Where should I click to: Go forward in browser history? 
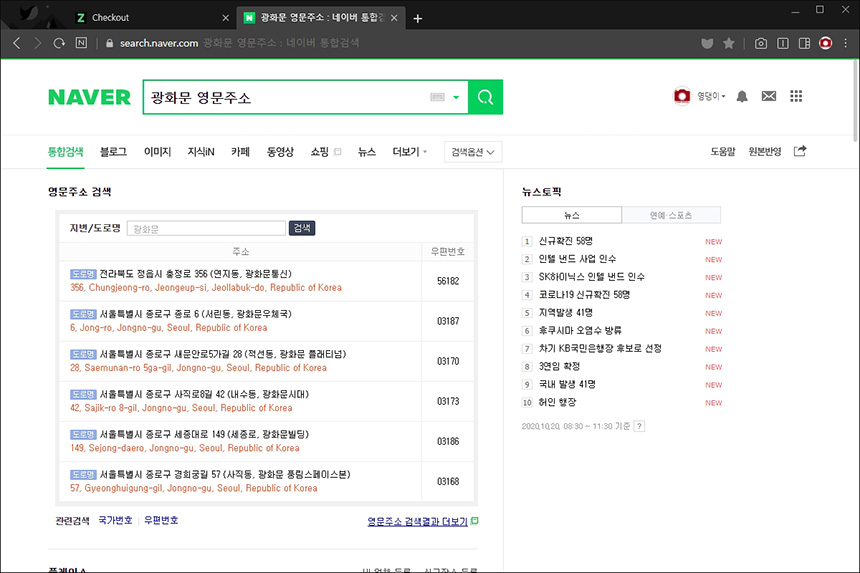click(37, 43)
